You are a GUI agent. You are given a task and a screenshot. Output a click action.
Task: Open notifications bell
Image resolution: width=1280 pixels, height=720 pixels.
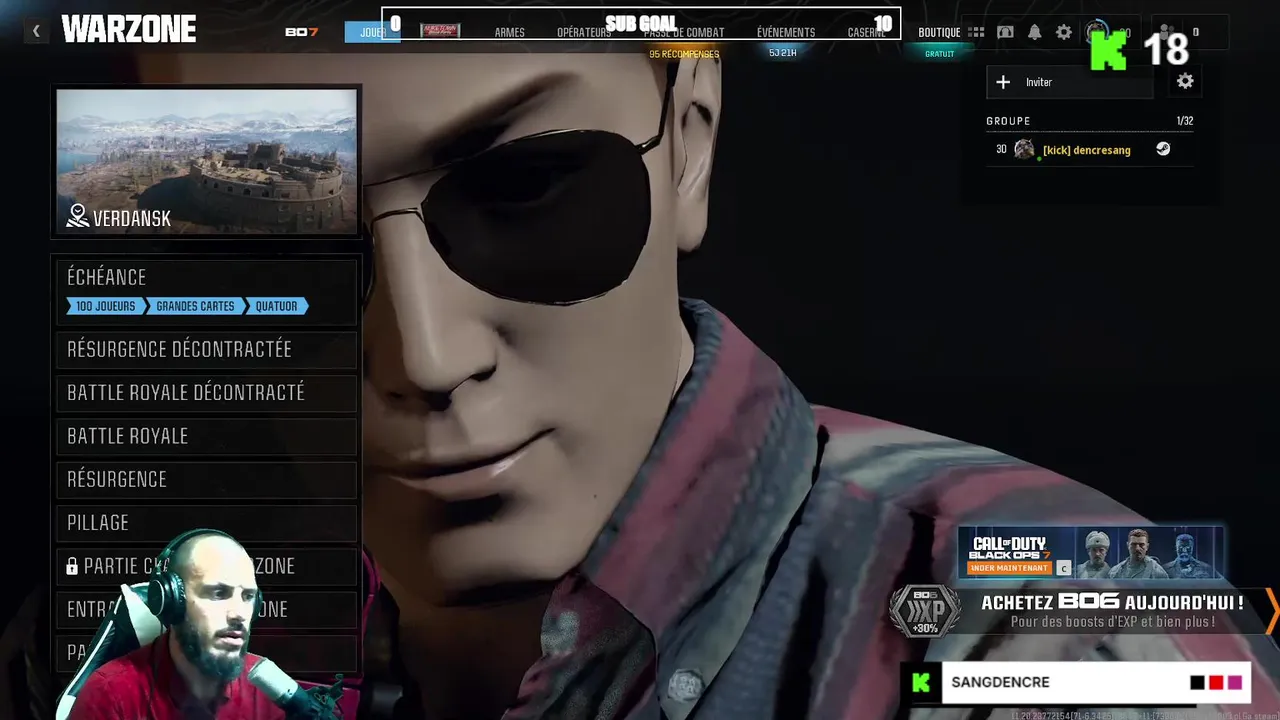(x=1034, y=32)
